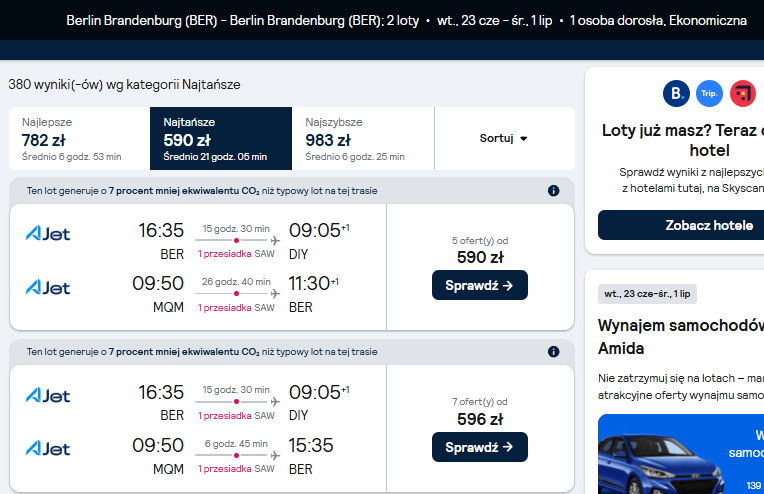The image size is (764, 494).
Task: Open the Booking.com logo icon
Action: click(676, 93)
